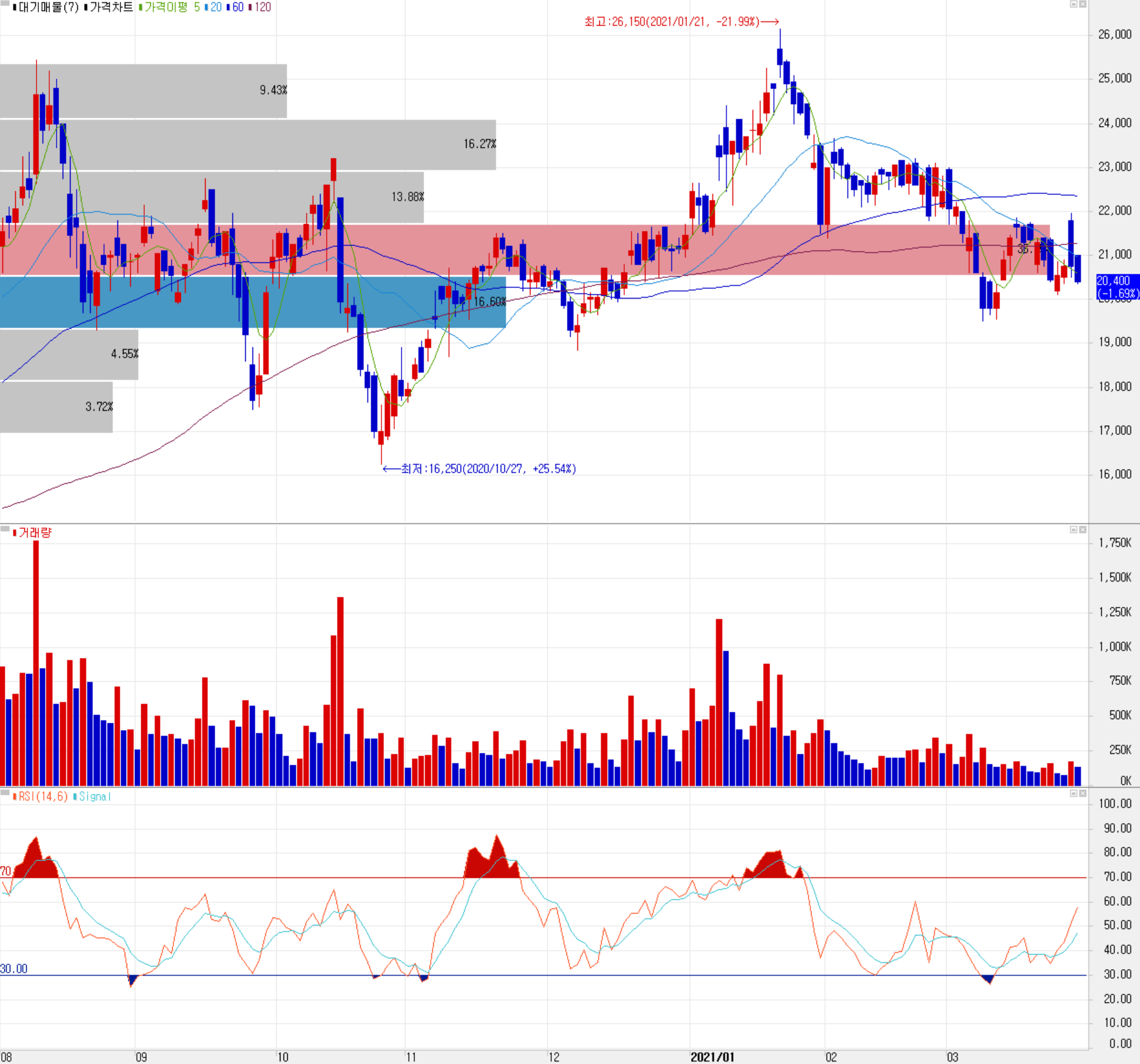Click the 1,750K volume axis label

tap(1115, 543)
